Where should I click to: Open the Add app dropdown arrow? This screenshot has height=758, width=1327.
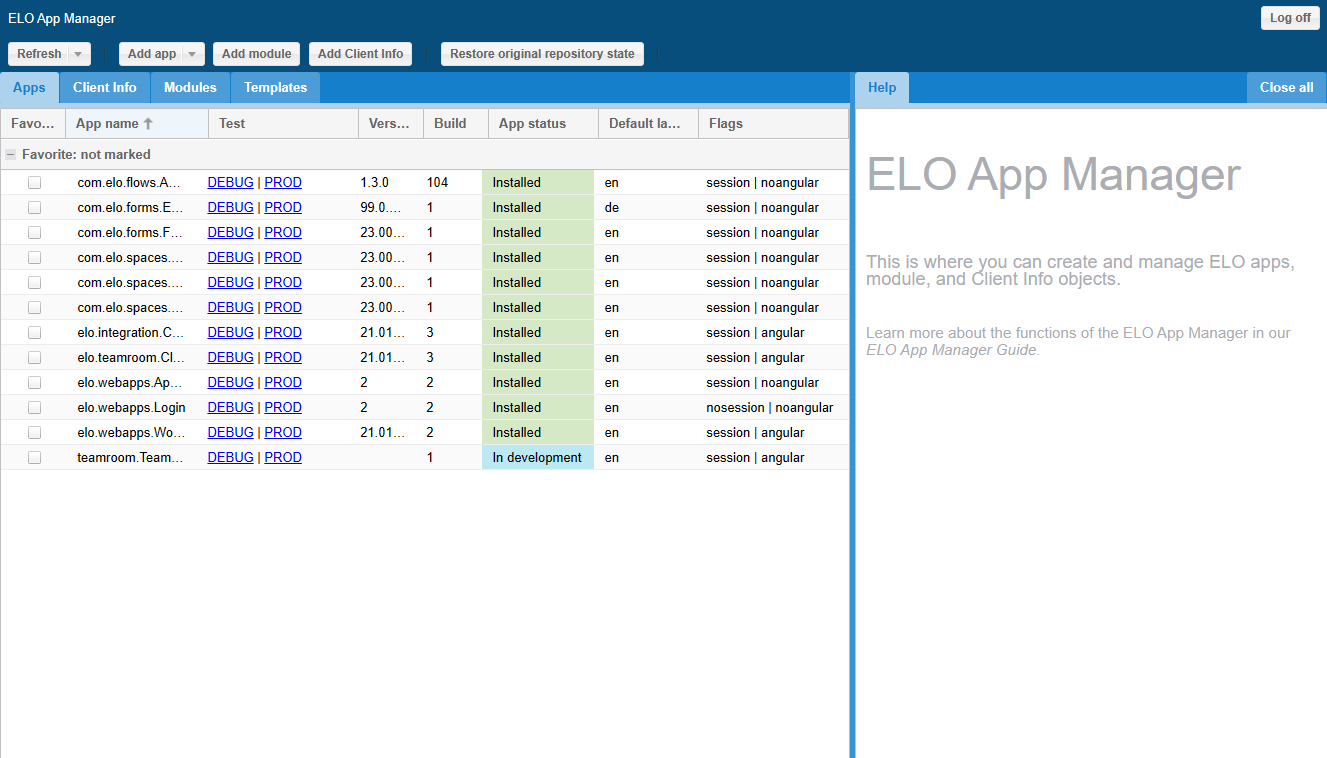pos(194,54)
